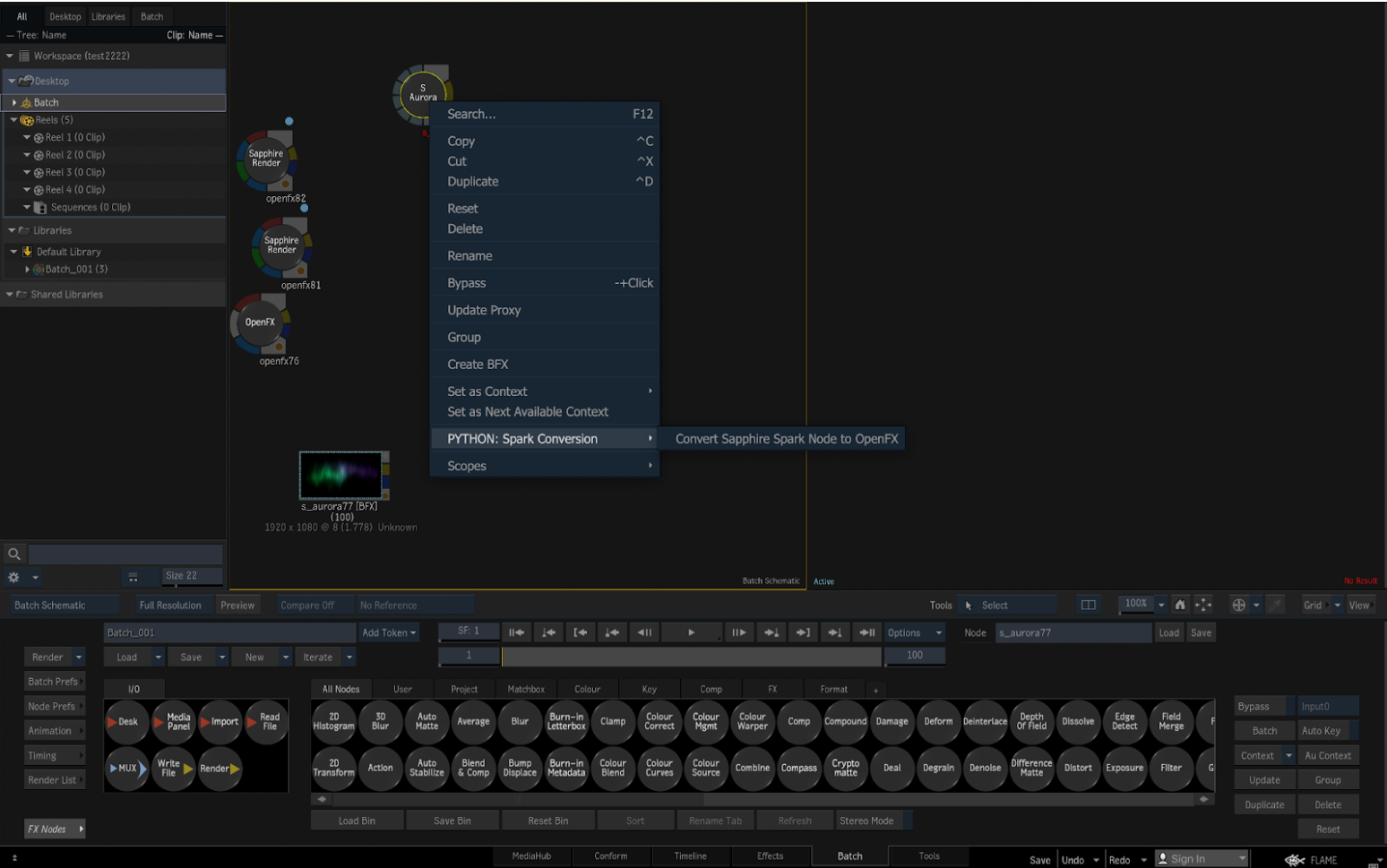1387x868 pixels.
Task: Open Scopes submenu in context menu
Action: [545, 466]
